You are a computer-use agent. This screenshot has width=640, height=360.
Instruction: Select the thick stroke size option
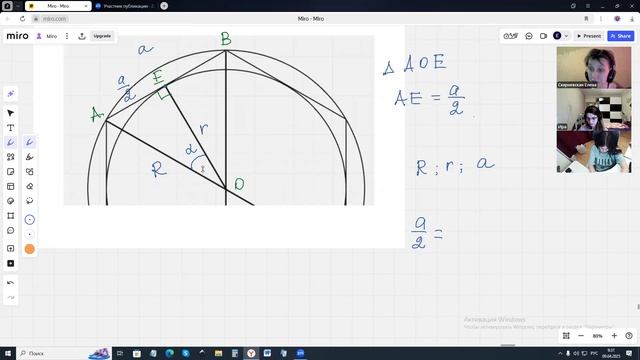[x=29, y=220]
